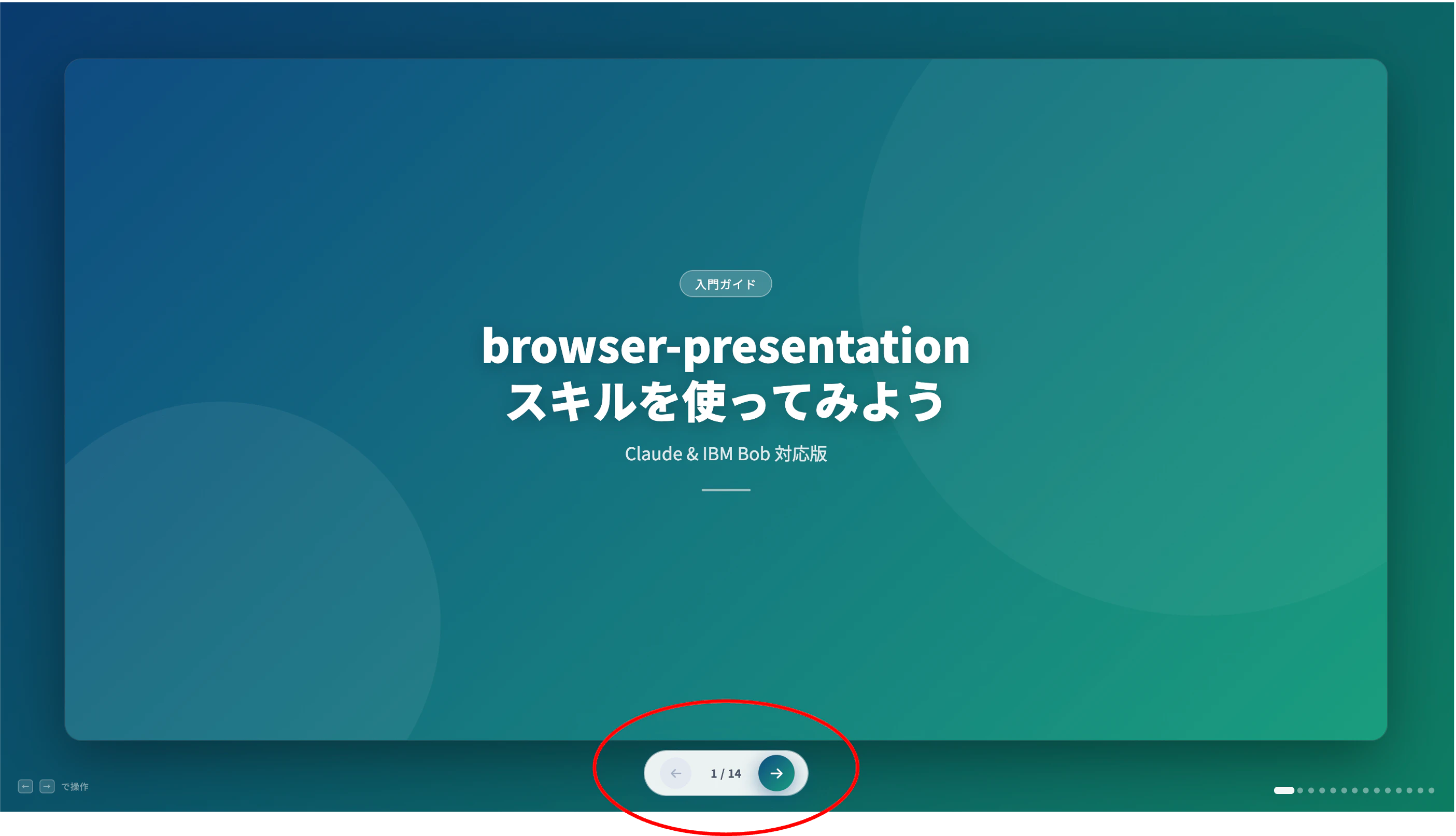1456x836 pixels.
Task: Jump to slide 9 using ninth pagination dot
Action: pos(1377,790)
